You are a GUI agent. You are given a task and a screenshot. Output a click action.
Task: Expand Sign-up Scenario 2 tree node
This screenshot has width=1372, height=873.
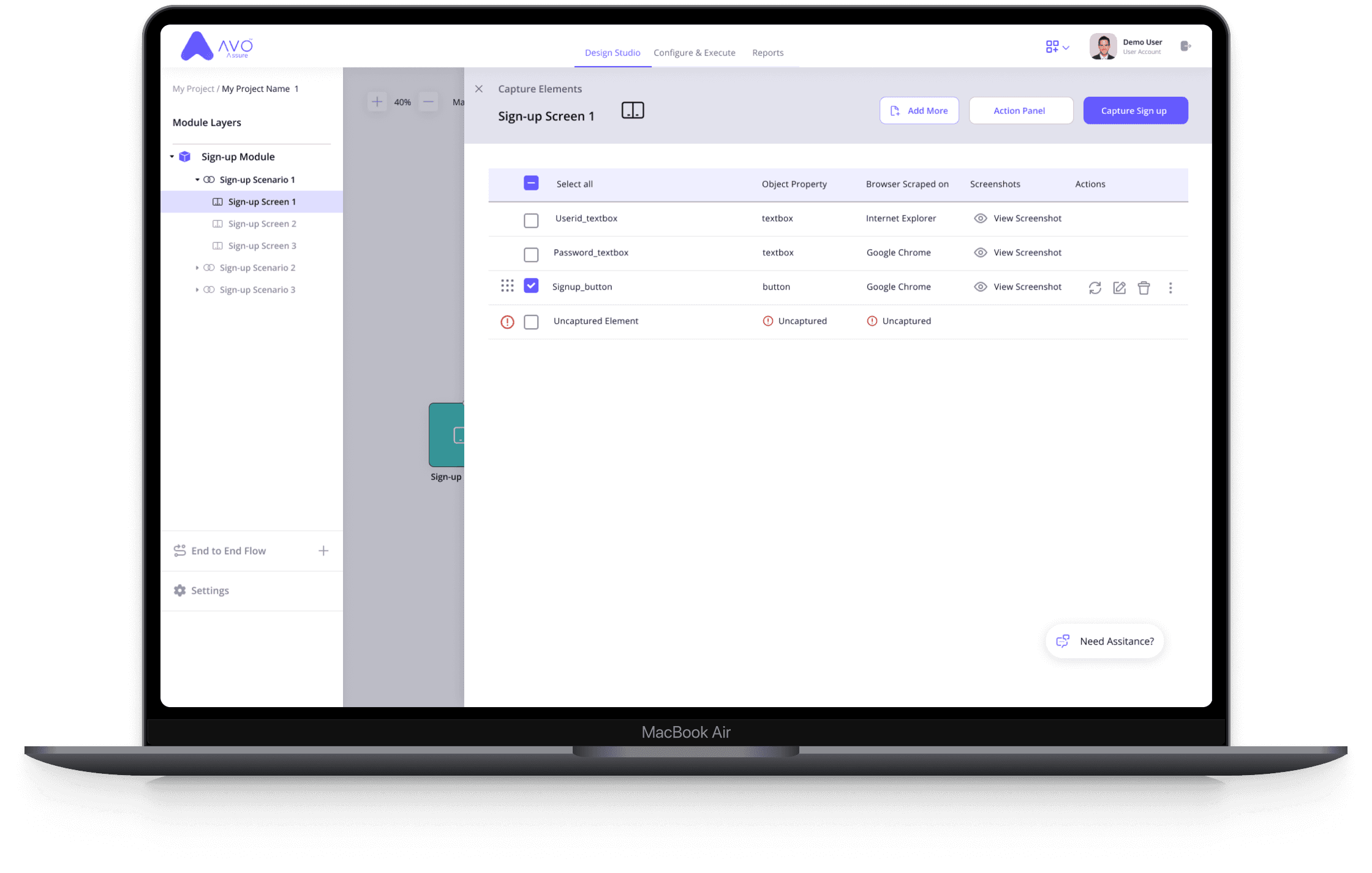197,268
